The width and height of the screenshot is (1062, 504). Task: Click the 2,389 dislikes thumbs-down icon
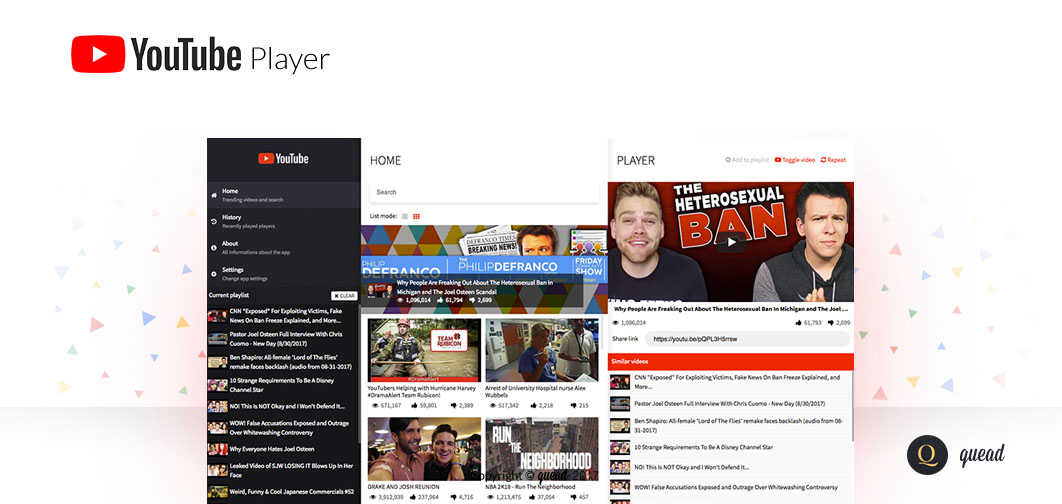(x=453, y=405)
